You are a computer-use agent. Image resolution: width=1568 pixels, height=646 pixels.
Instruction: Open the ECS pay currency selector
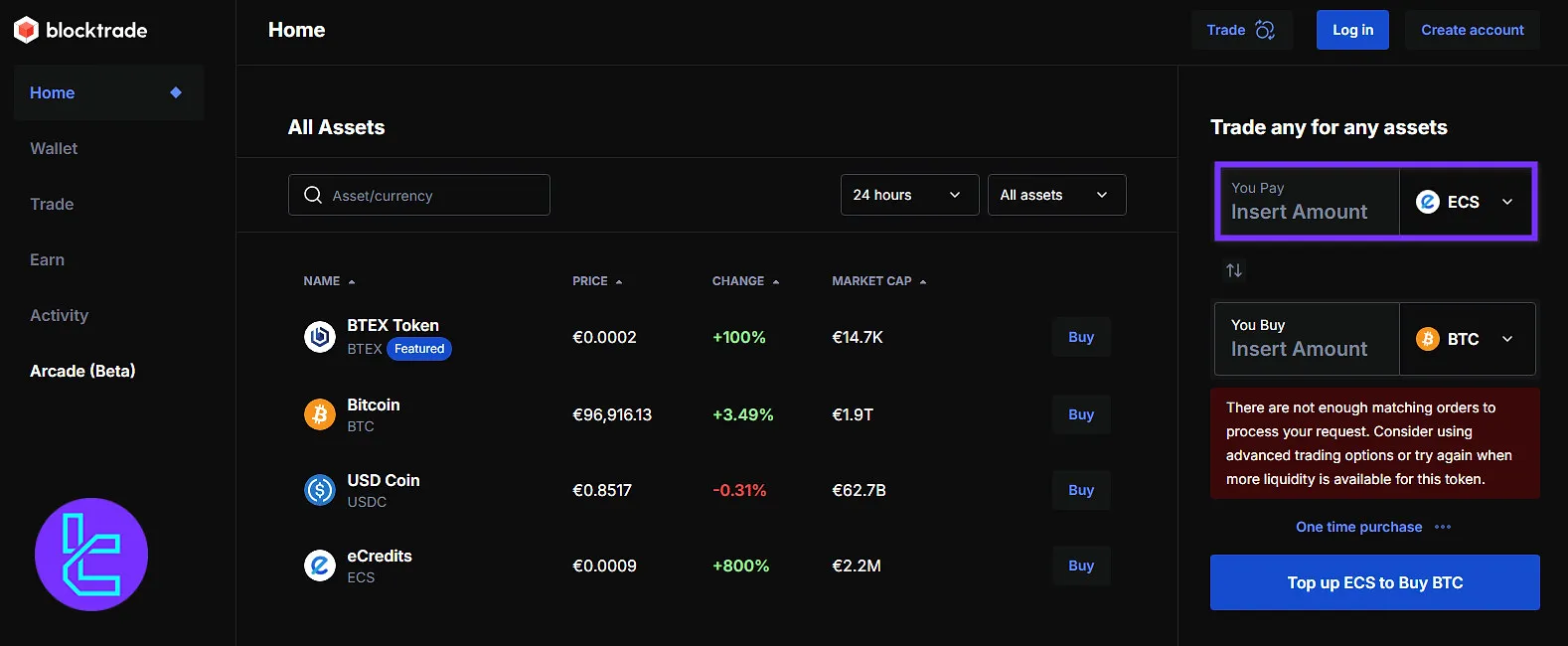click(1466, 202)
